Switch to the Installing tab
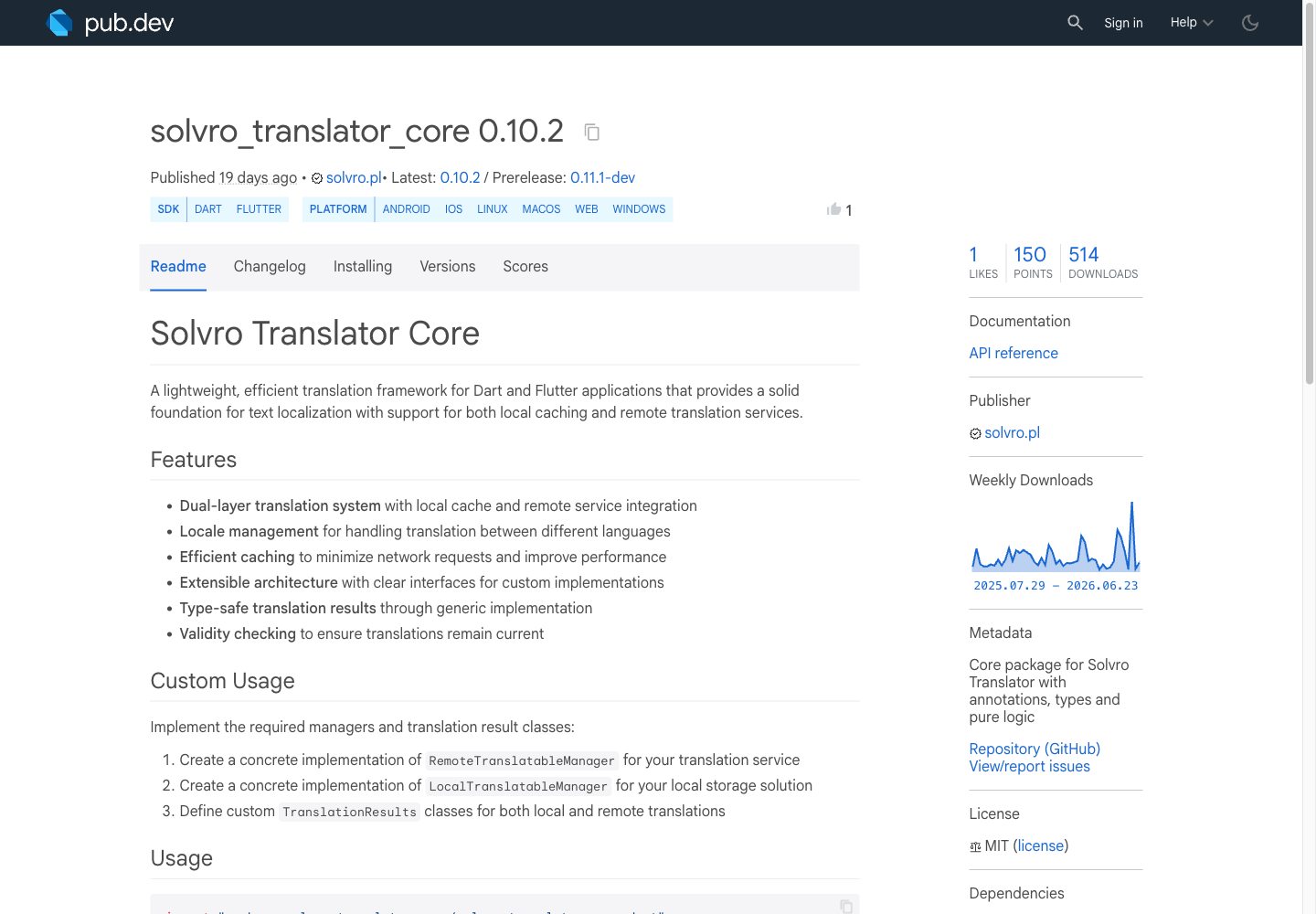 click(363, 267)
